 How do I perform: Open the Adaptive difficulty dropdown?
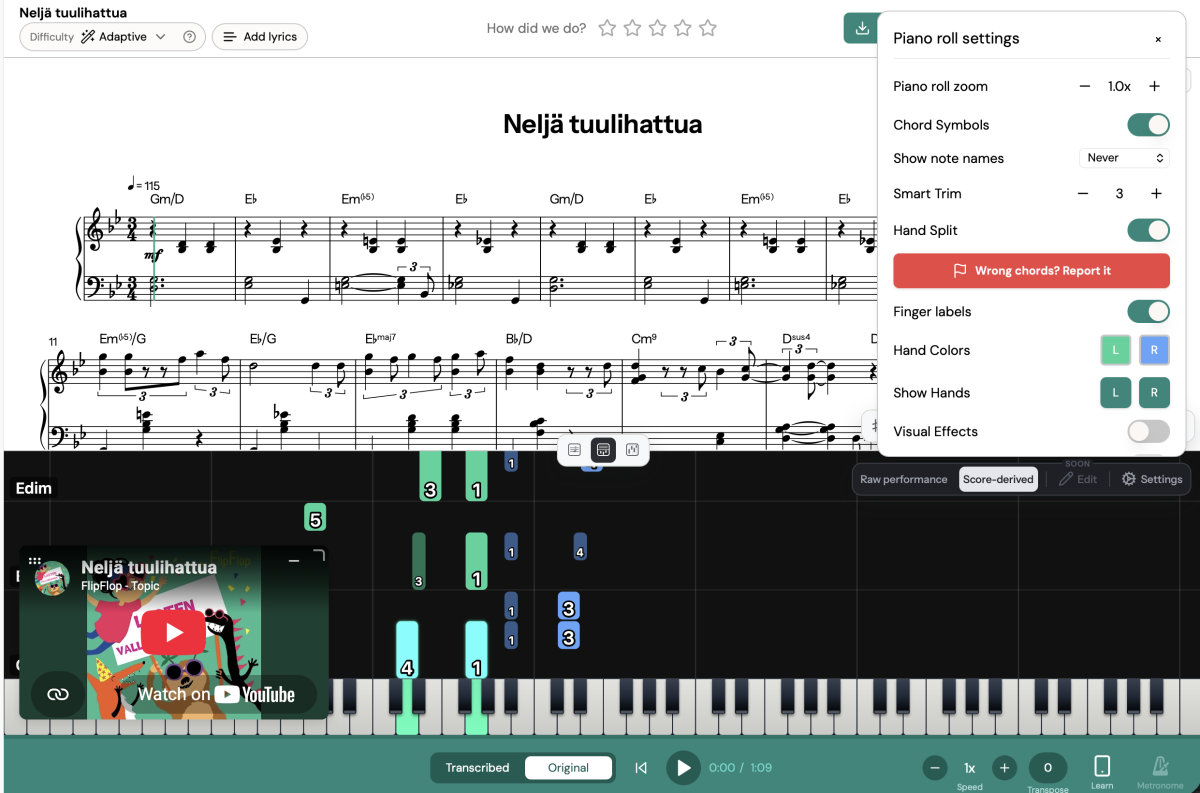pos(123,37)
